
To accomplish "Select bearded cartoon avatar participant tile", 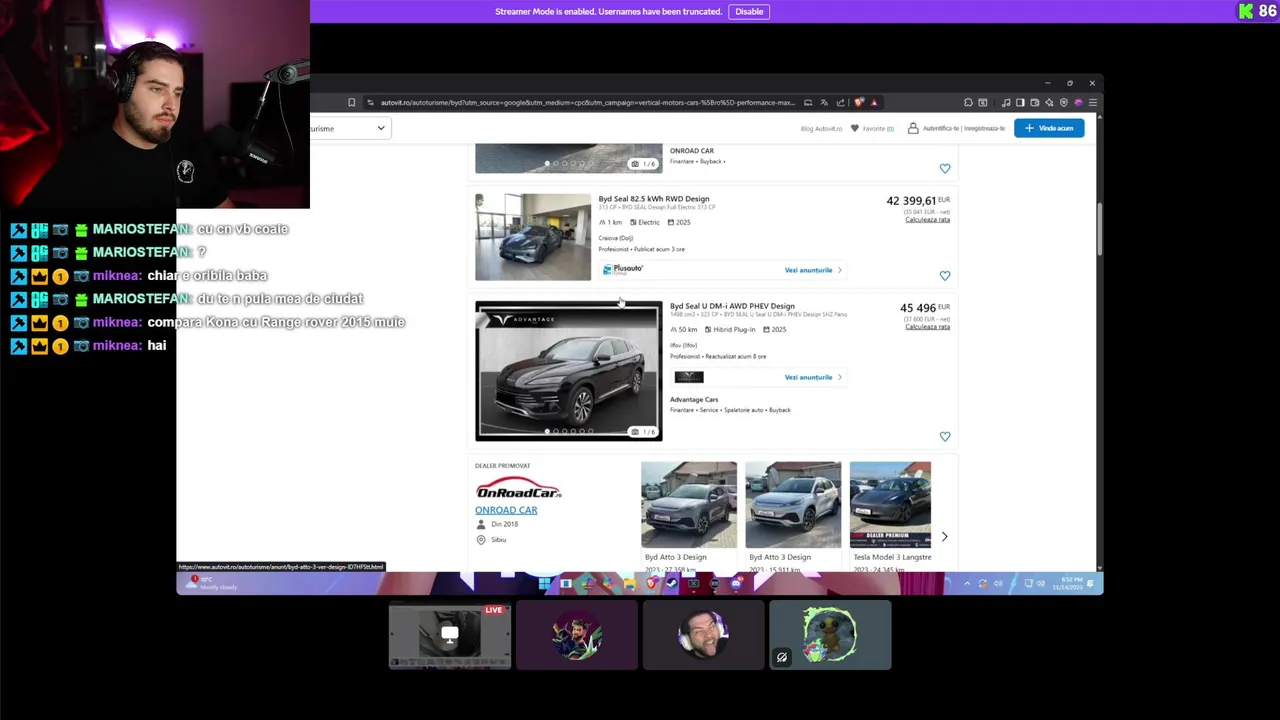I will click(576, 635).
